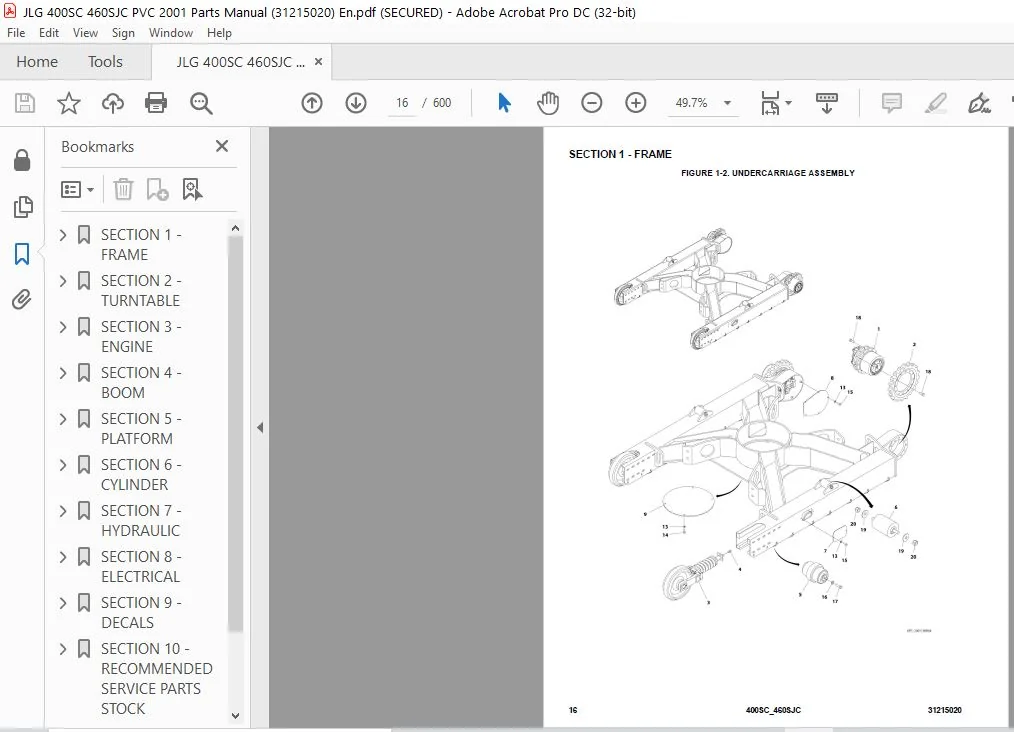Click bookmarks scrollbar up arrow
The image size is (1014, 732).
pos(235,228)
